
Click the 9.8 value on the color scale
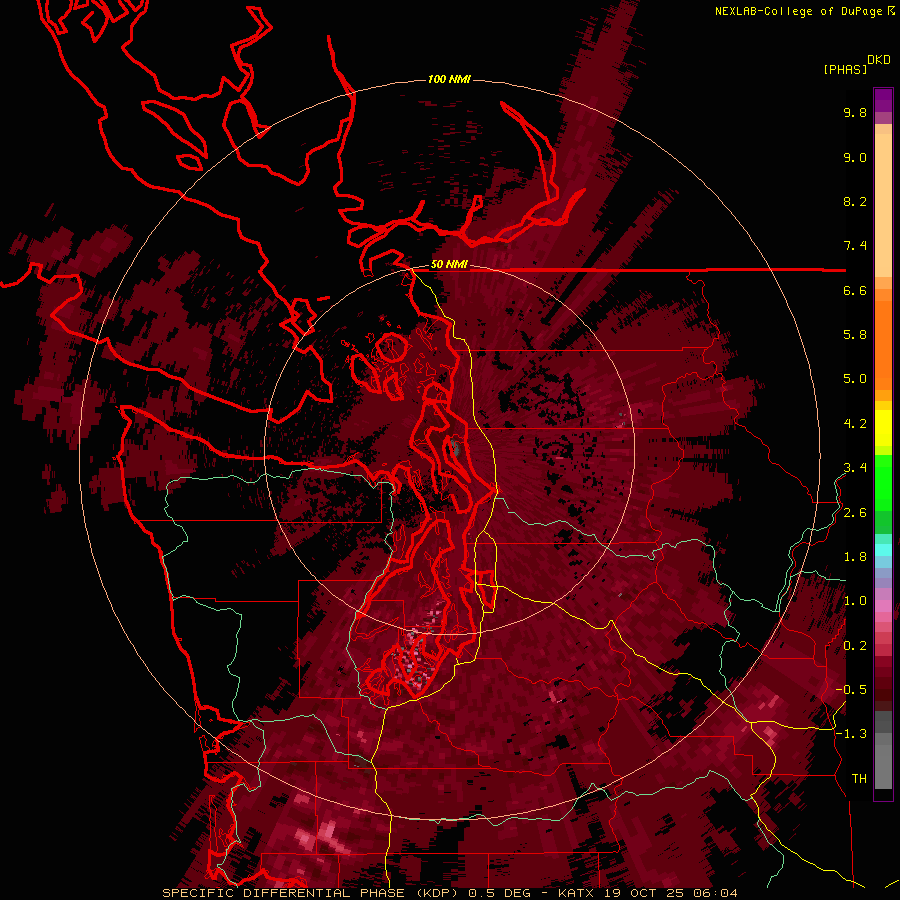[855, 112]
